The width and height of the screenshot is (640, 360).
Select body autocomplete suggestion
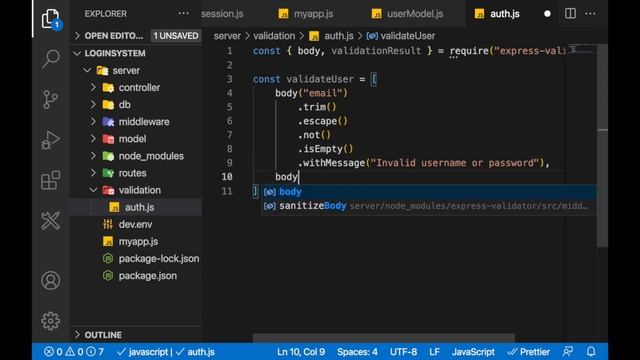(429, 191)
